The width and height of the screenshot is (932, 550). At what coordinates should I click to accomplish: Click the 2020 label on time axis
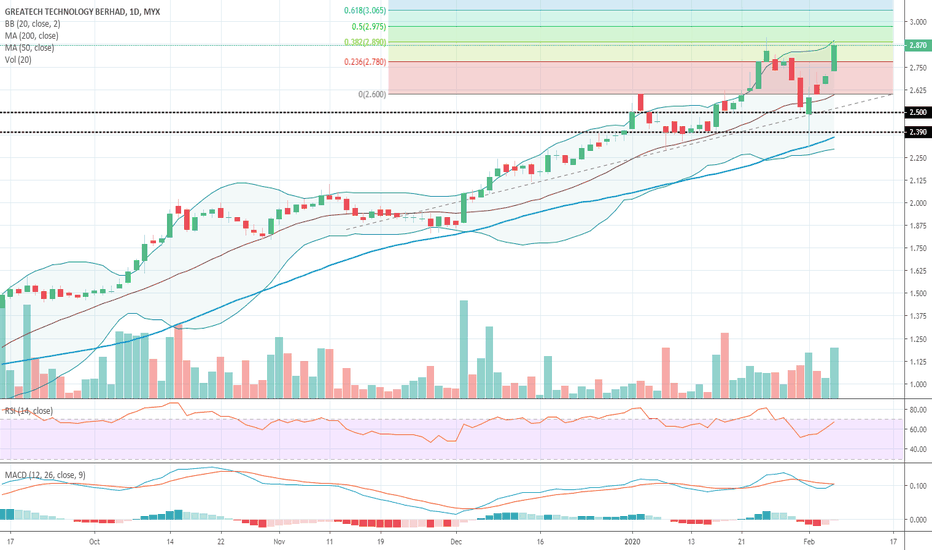click(632, 542)
